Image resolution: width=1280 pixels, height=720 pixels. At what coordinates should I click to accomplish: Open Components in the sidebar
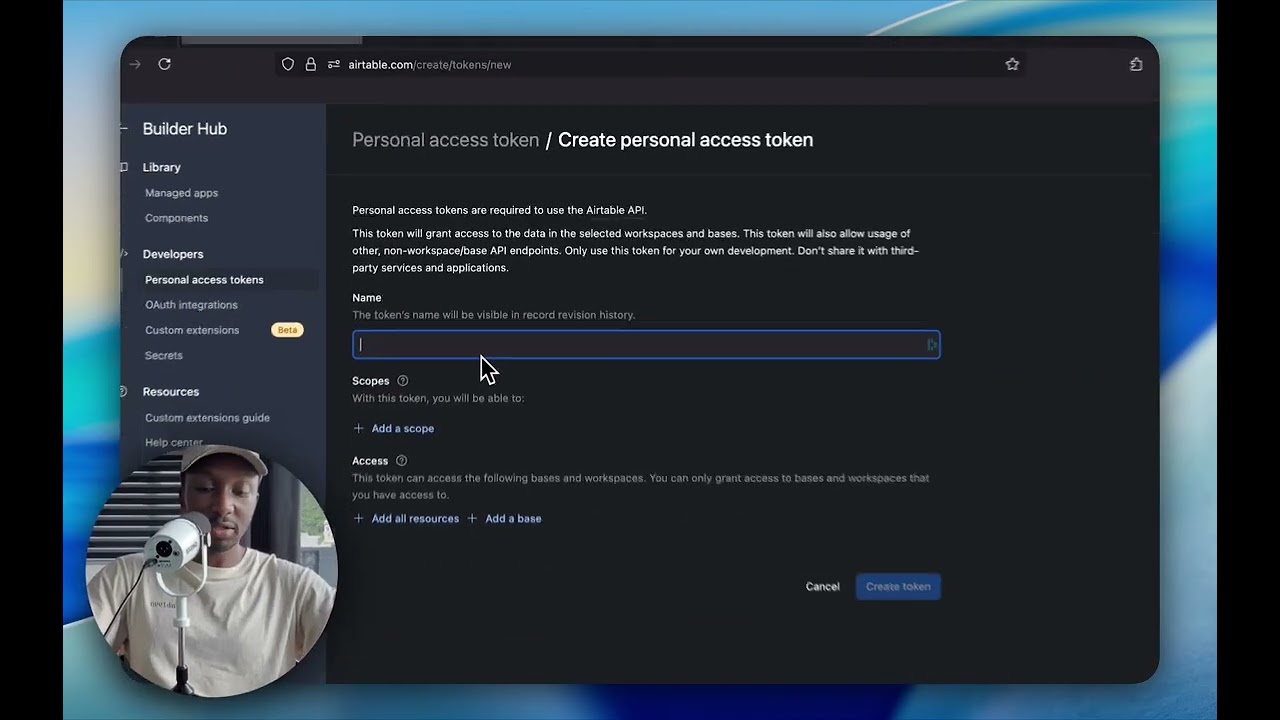[176, 218]
